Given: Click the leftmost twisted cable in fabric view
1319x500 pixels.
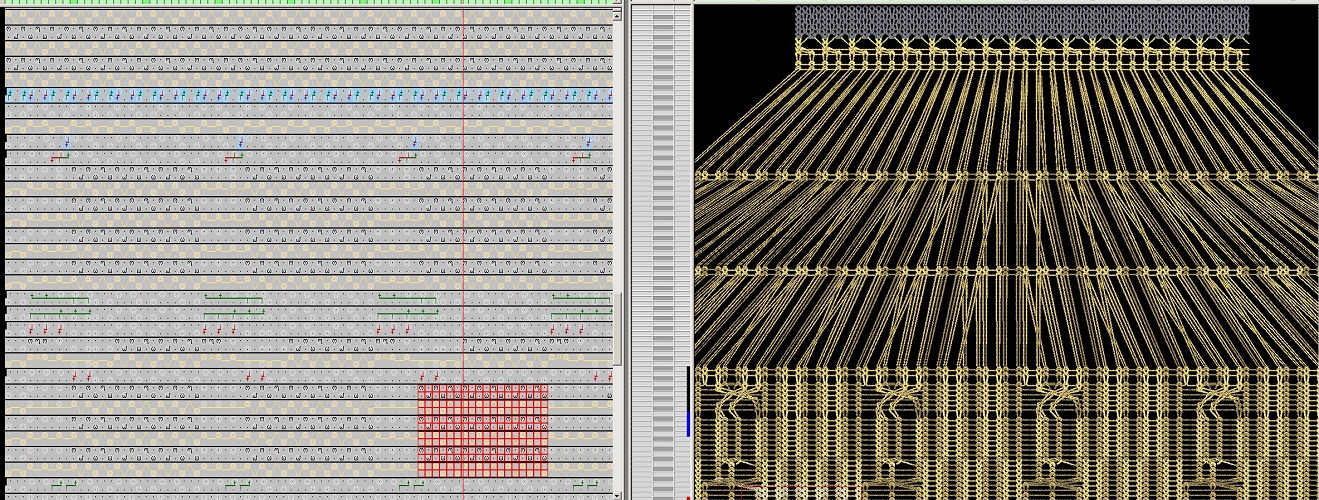Looking at the screenshot, I should 736,403.
